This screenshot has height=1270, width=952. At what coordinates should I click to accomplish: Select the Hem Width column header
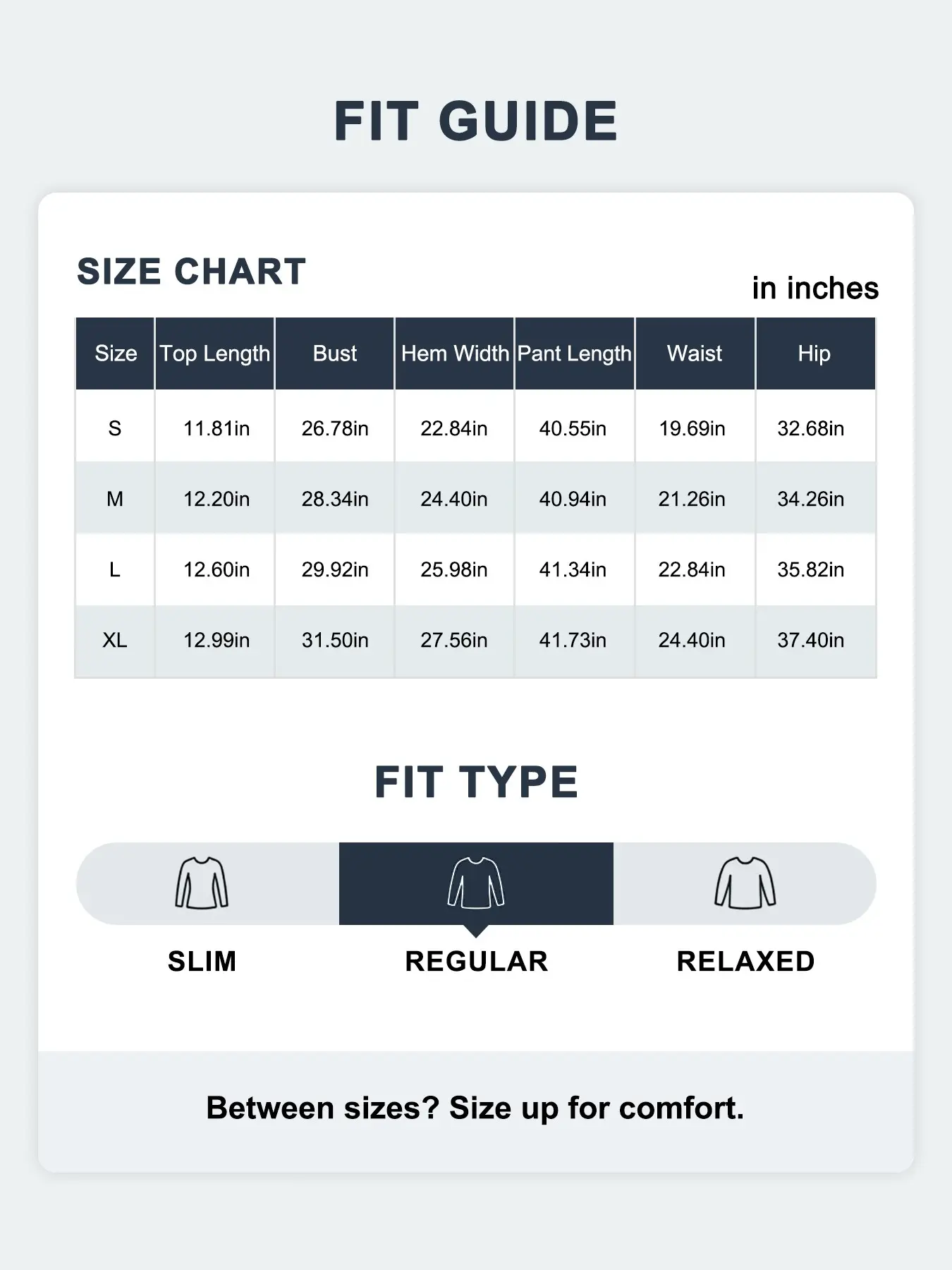[455, 353]
